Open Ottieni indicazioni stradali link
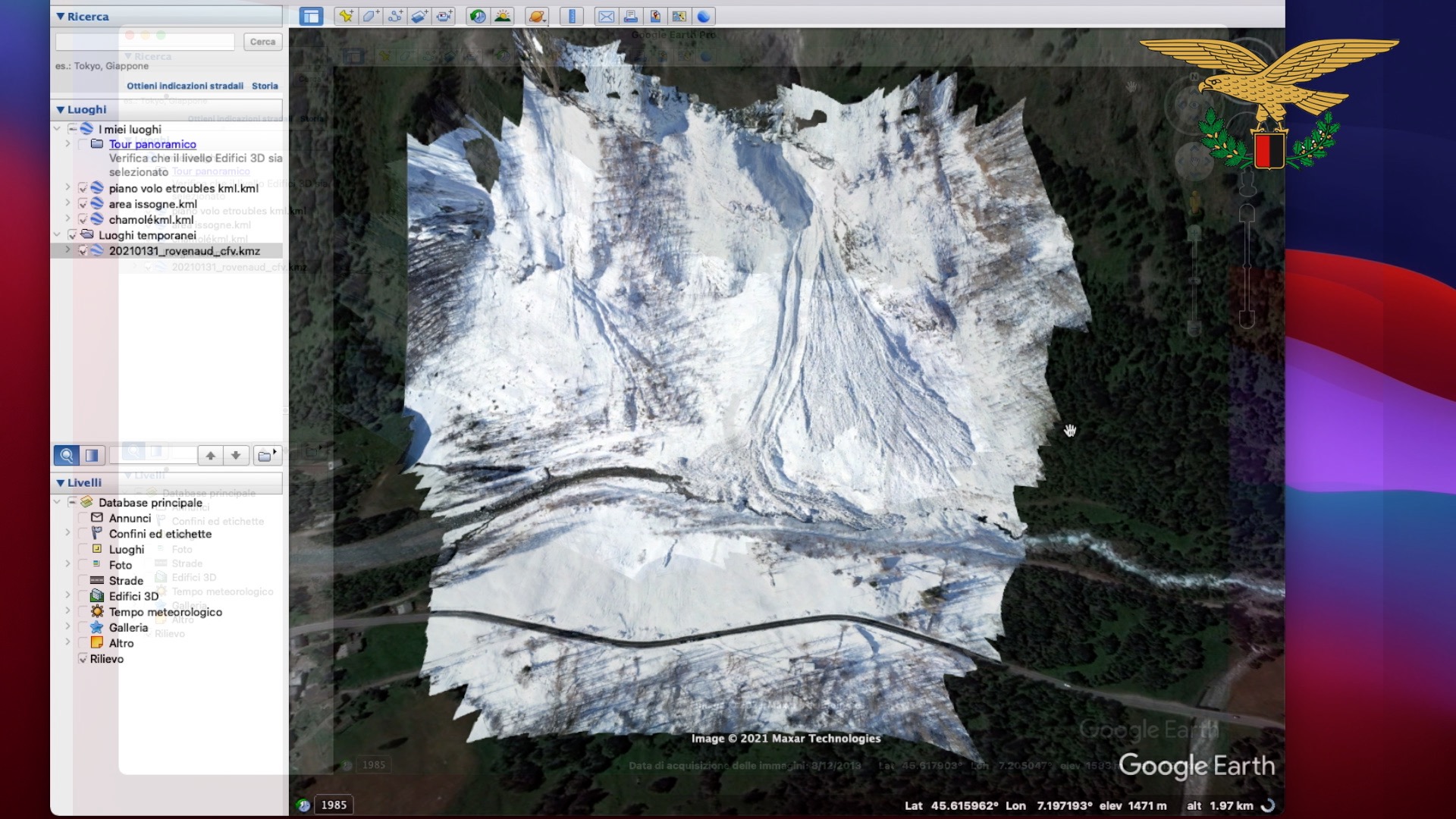 [x=185, y=86]
